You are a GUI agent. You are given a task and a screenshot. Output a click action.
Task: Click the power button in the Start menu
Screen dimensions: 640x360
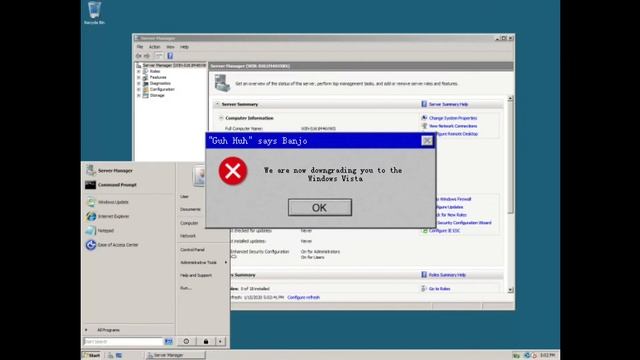186,342
